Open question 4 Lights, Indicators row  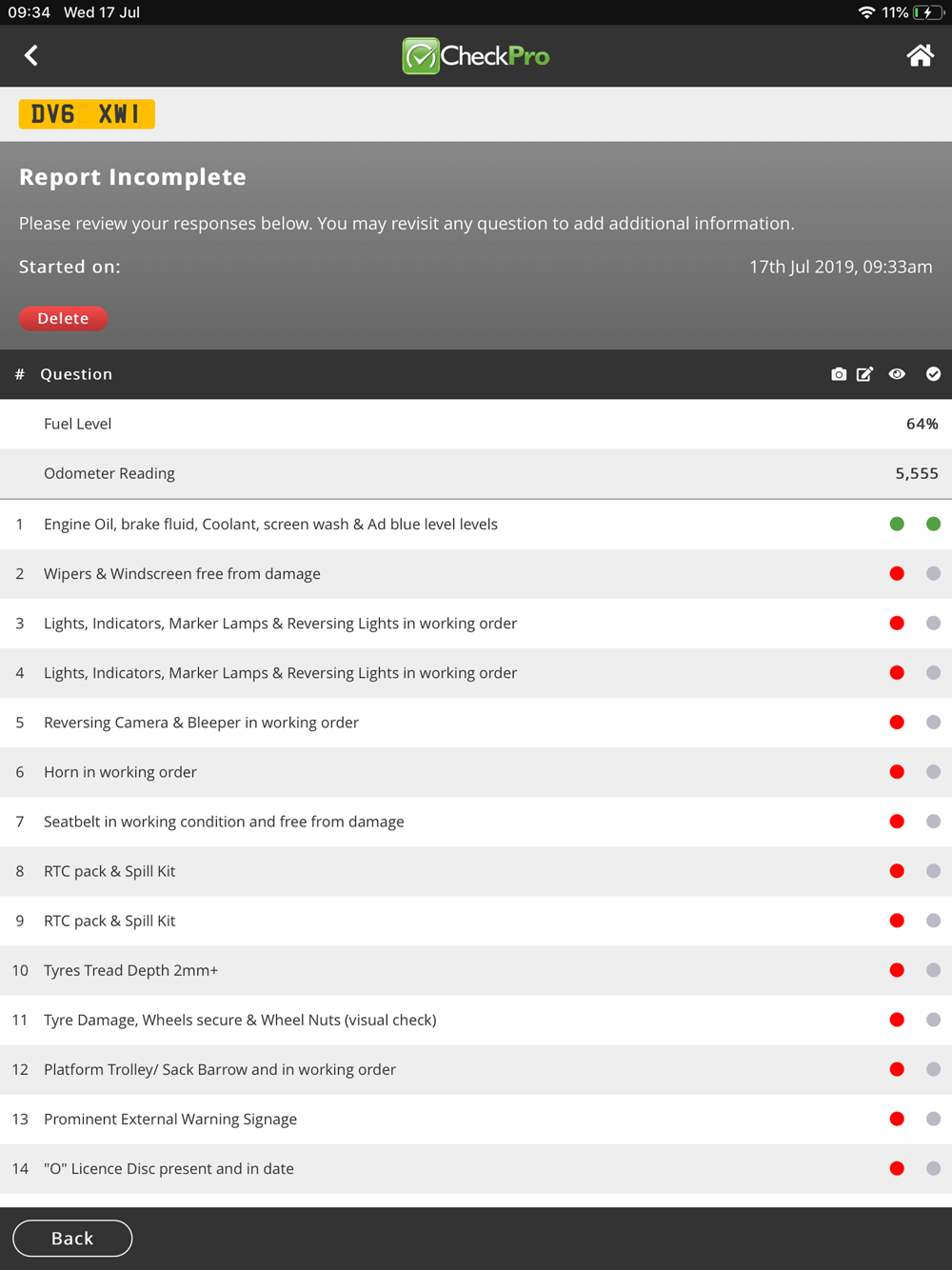pos(476,672)
